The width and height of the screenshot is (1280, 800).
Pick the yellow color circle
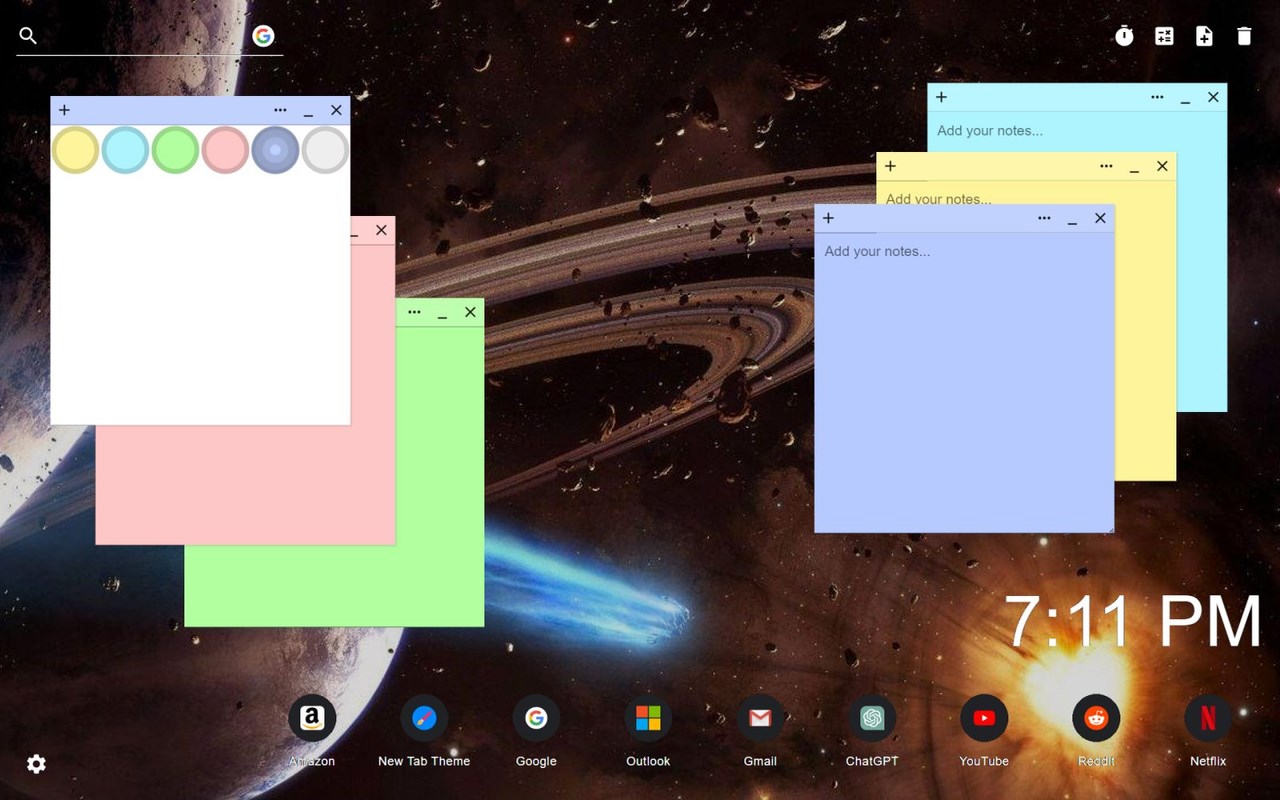tap(75, 150)
